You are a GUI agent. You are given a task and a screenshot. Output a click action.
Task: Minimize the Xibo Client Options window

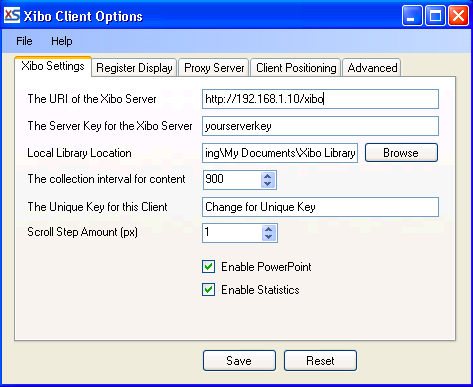[412, 16]
